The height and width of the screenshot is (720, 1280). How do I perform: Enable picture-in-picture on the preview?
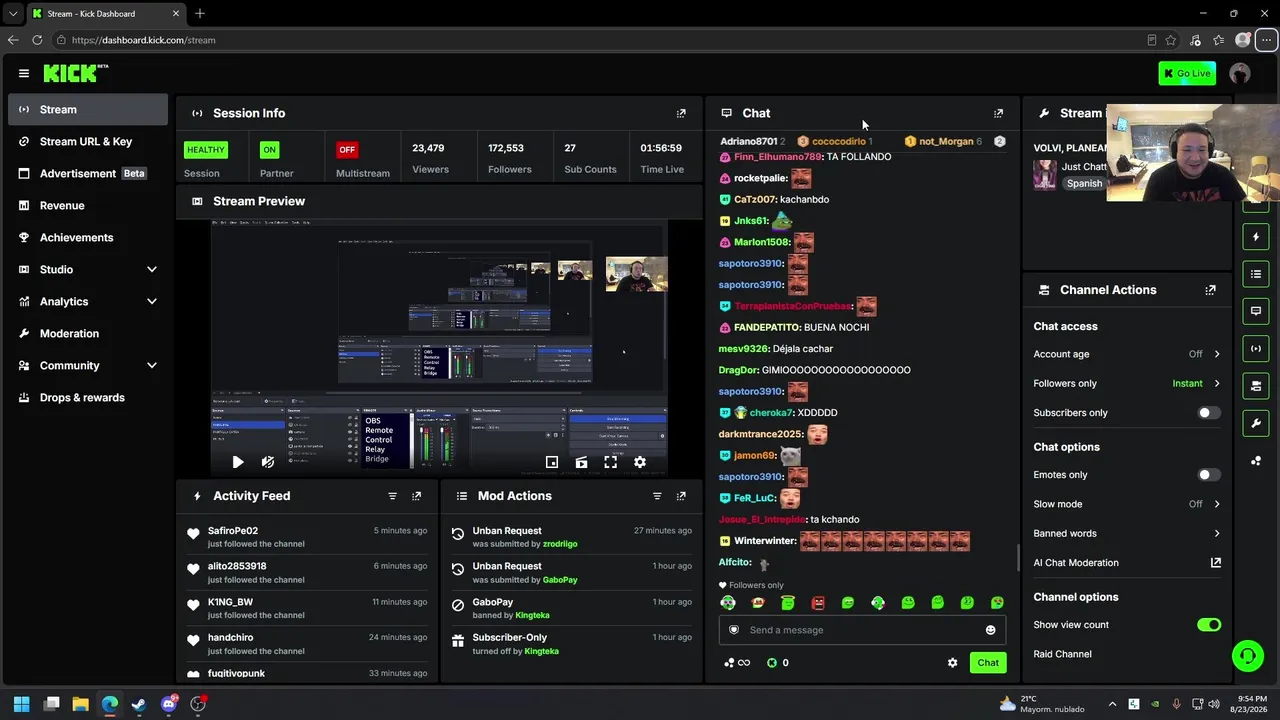click(x=552, y=462)
